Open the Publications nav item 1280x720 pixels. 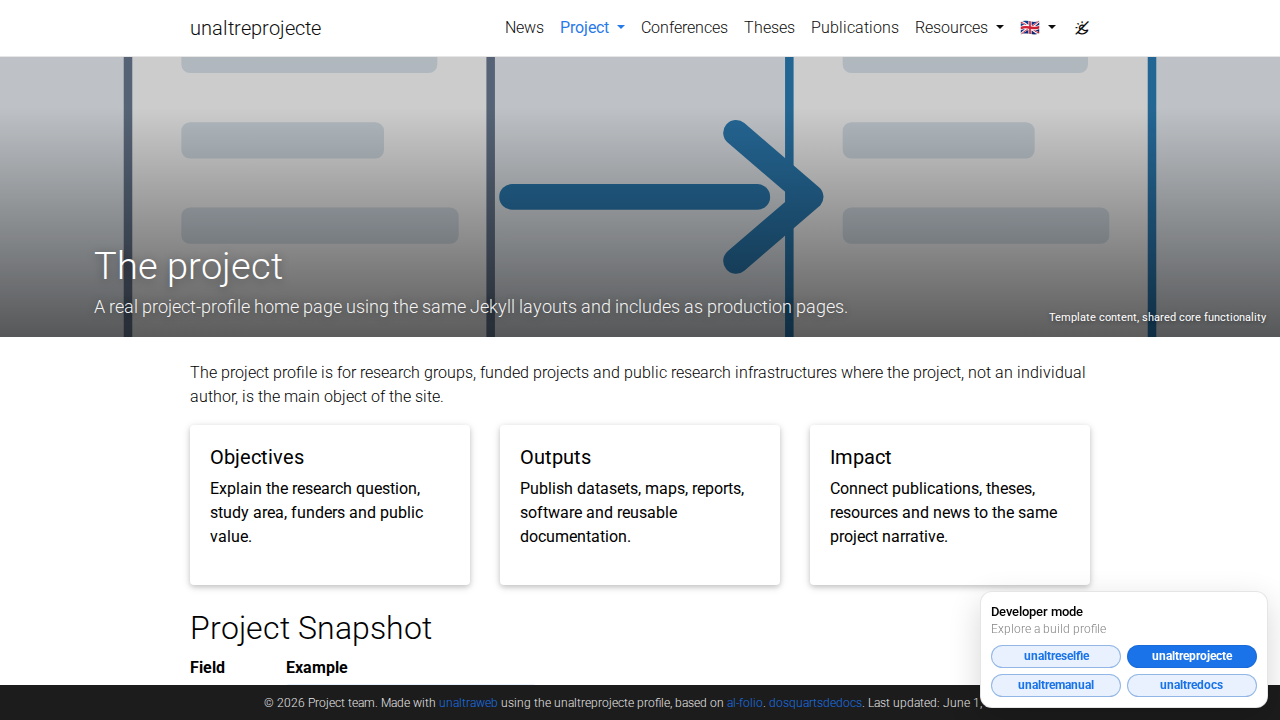click(855, 28)
